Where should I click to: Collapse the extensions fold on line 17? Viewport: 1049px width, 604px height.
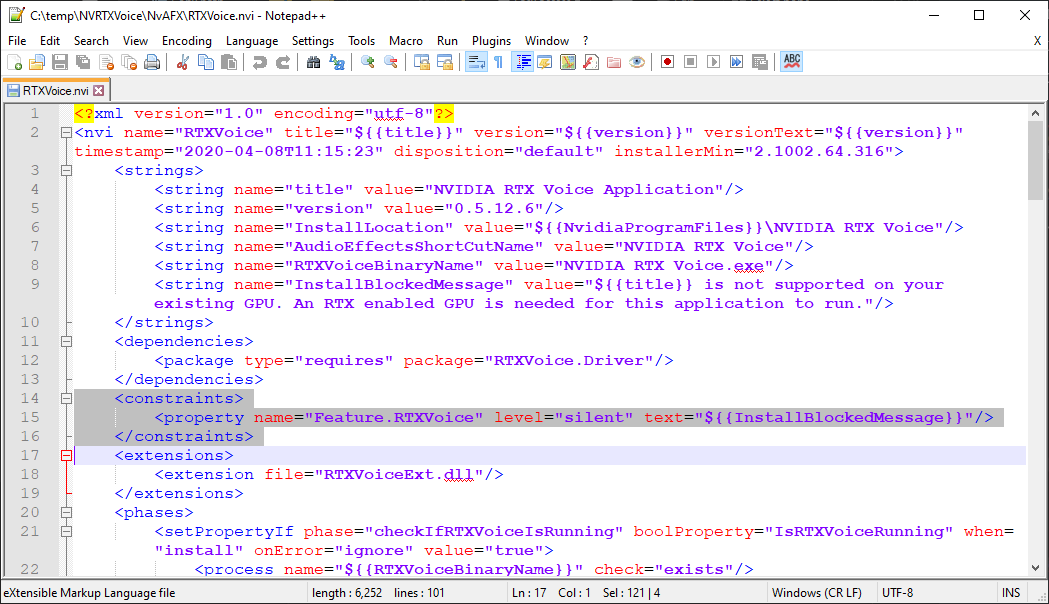66,456
